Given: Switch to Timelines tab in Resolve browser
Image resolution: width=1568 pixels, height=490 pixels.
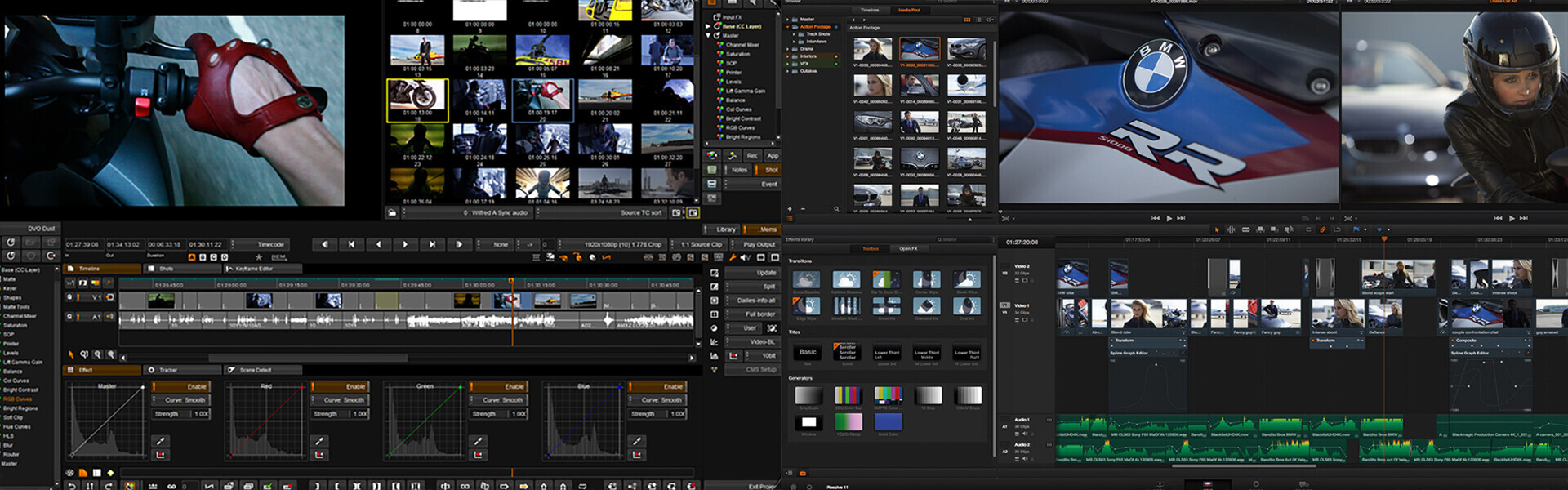Looking at the screenshot, I should pos(870,11).
